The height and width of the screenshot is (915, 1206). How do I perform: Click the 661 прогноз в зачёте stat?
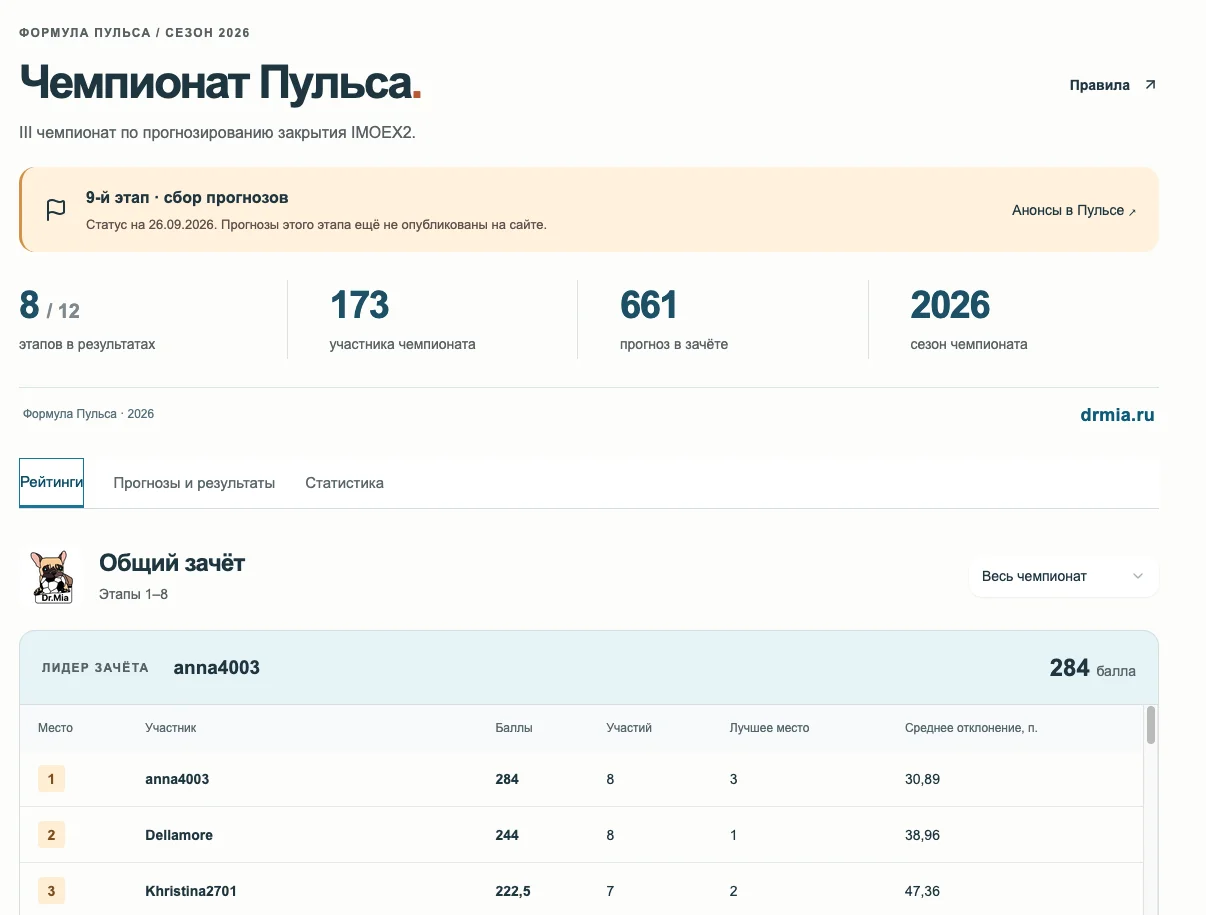tap(674, 320)
